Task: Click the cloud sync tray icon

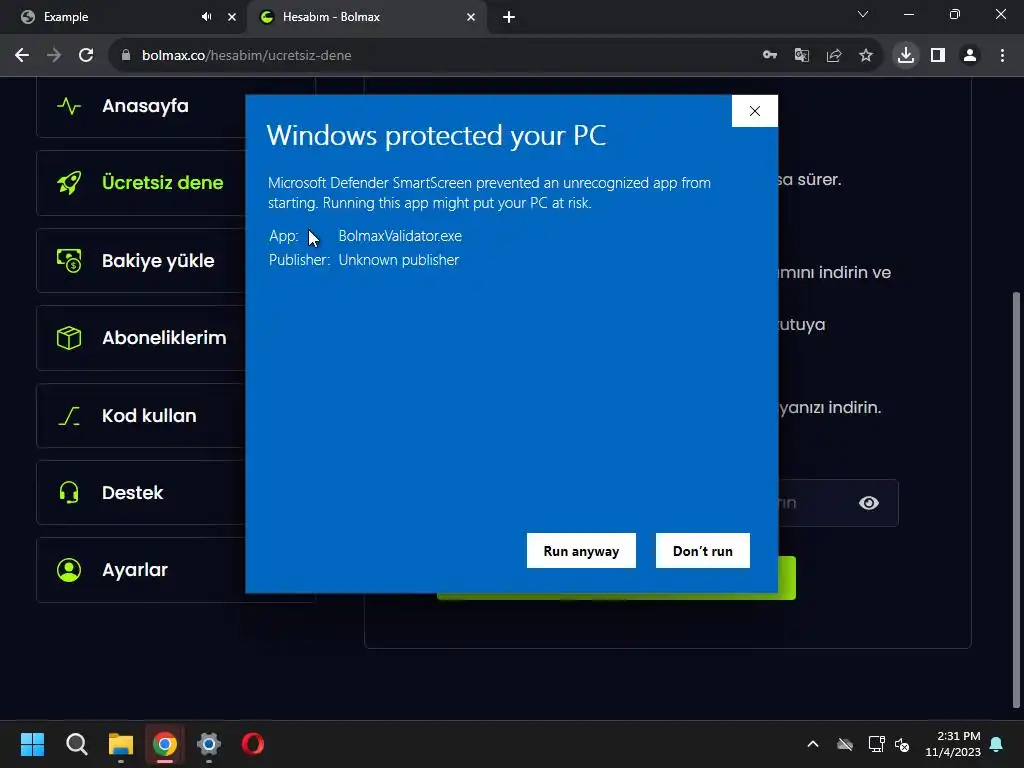Action: [x=845, y=744]
